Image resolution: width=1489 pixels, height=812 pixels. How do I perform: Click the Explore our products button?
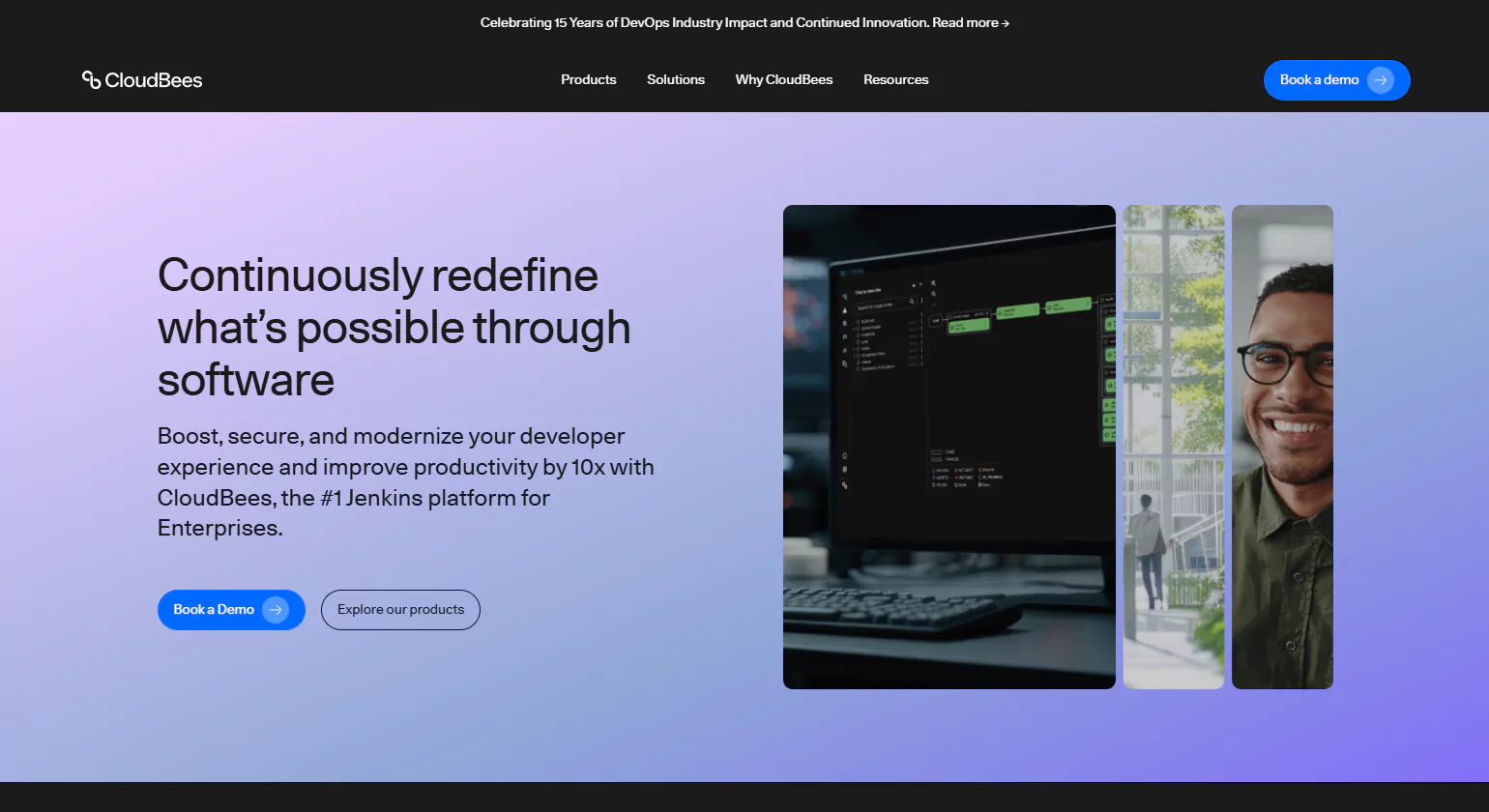[x=400, y=610]
